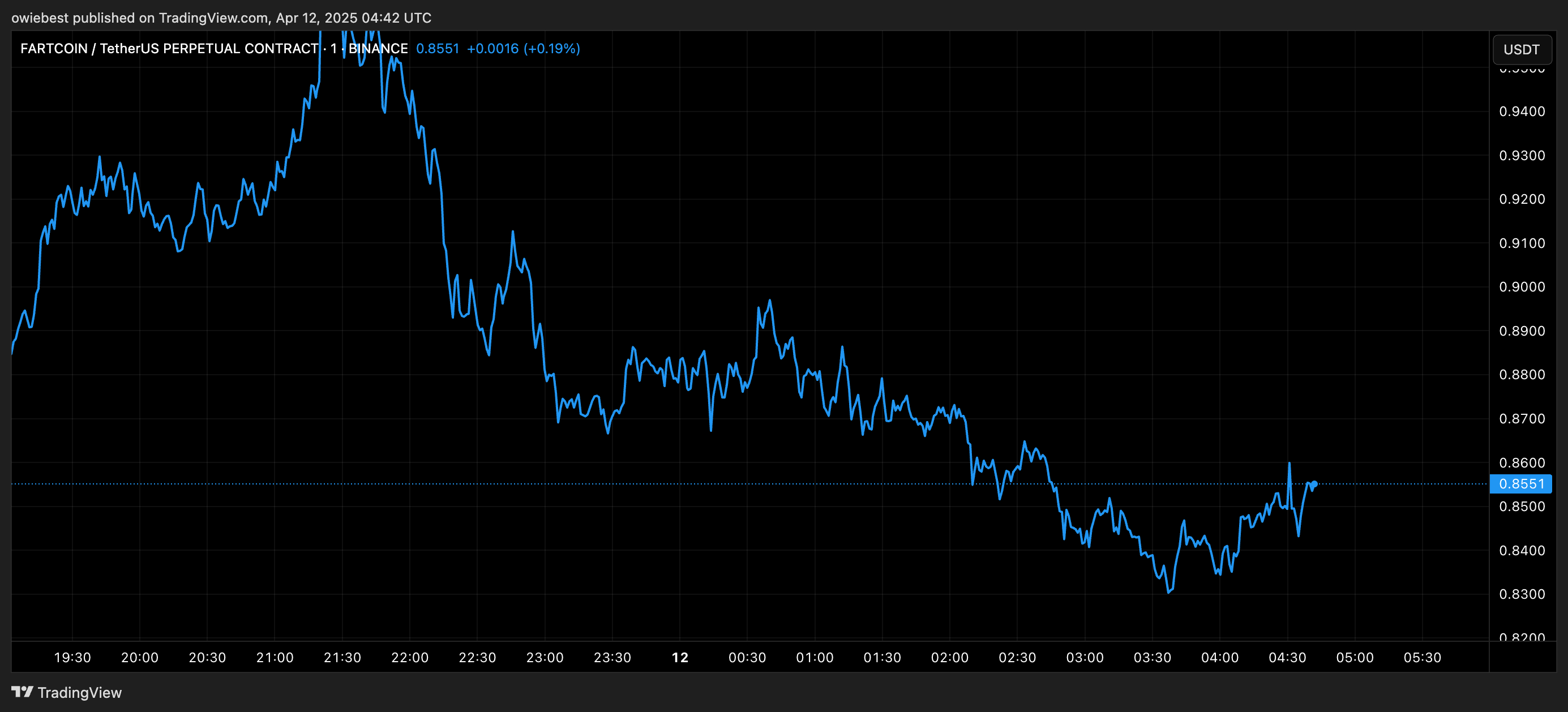Click the 05:30 time axis label
Image resolution: width=1568 pixels, height=712 pixels.
click(1423, 657)
